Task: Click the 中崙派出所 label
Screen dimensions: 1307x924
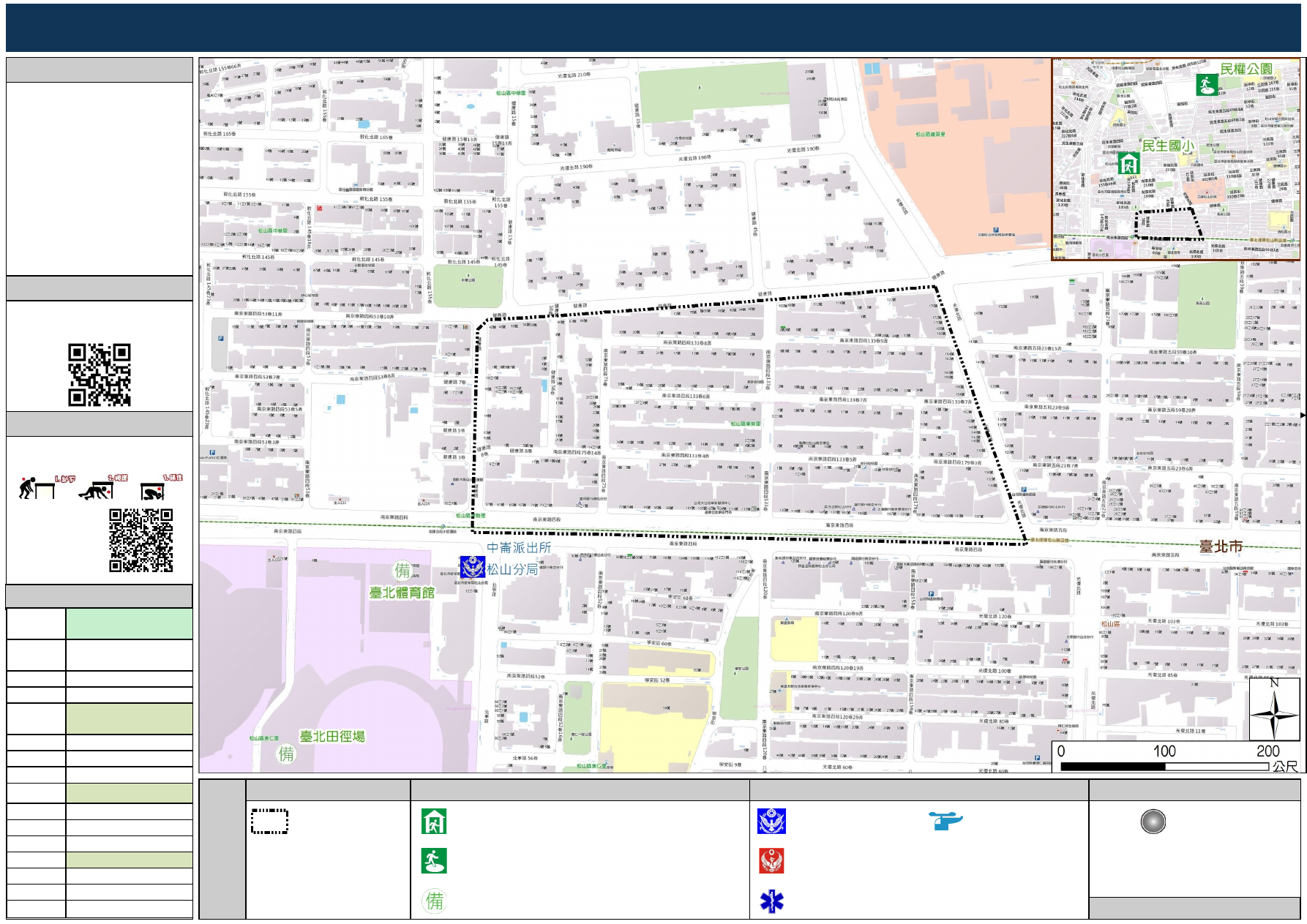Action: tap(519, 547)
